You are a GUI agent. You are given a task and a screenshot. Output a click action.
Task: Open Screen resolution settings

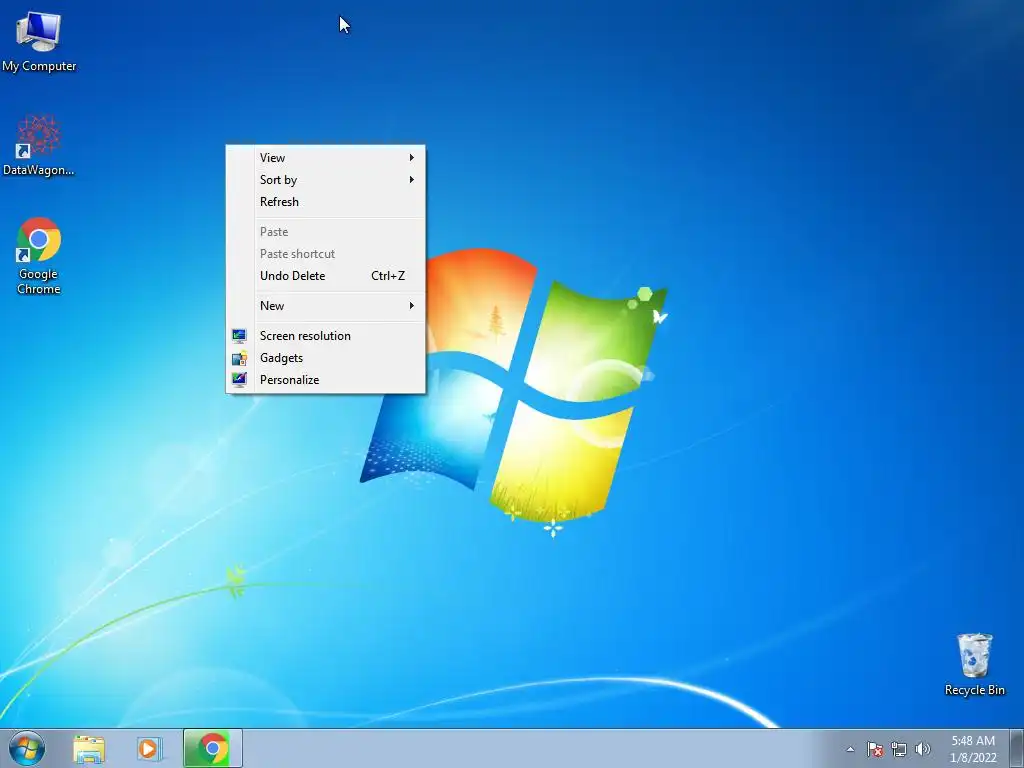pyautogui.click(x=326, y=336)
